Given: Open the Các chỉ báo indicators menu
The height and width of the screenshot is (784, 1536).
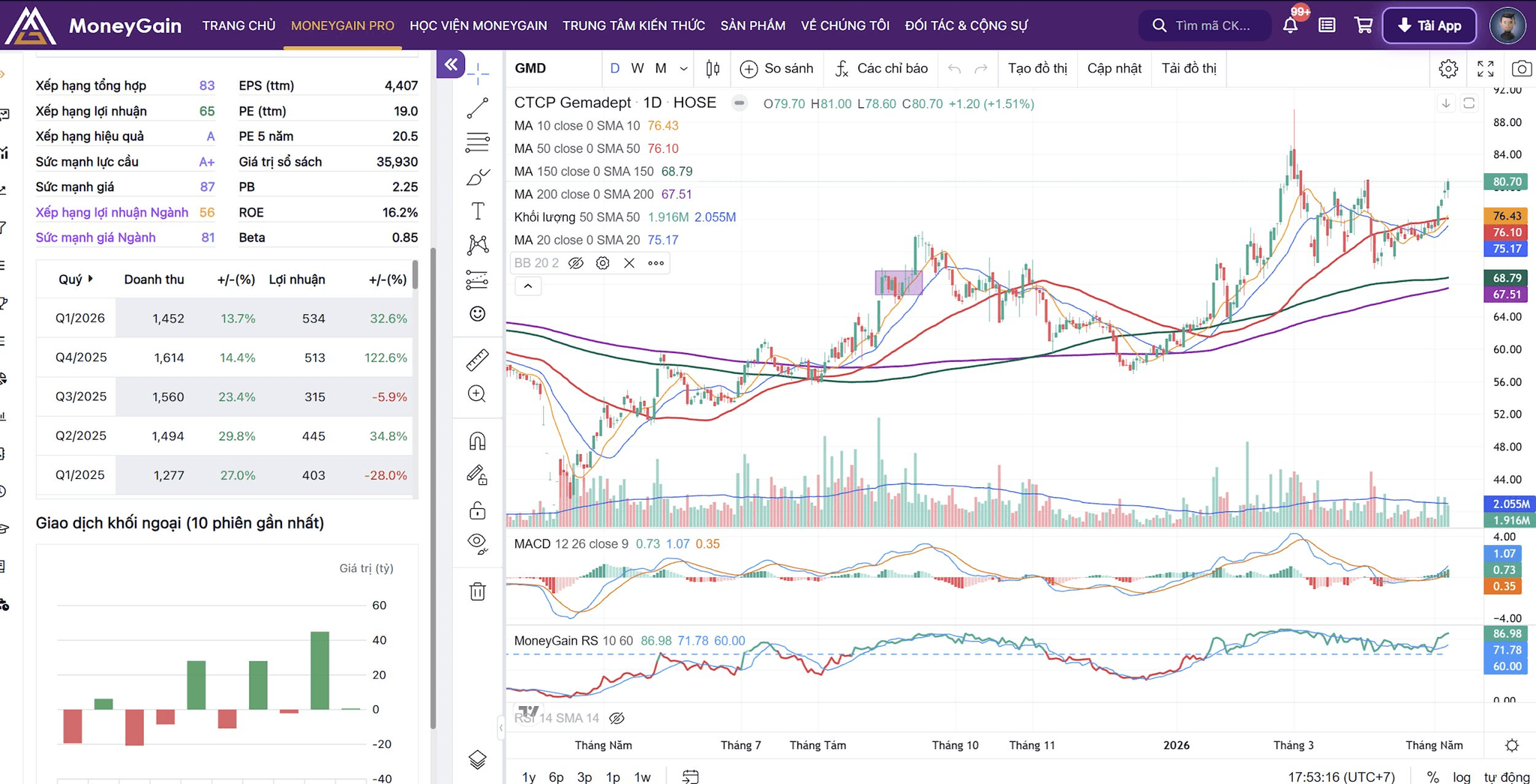Looking at the screenshot, I should pos(882,69).
